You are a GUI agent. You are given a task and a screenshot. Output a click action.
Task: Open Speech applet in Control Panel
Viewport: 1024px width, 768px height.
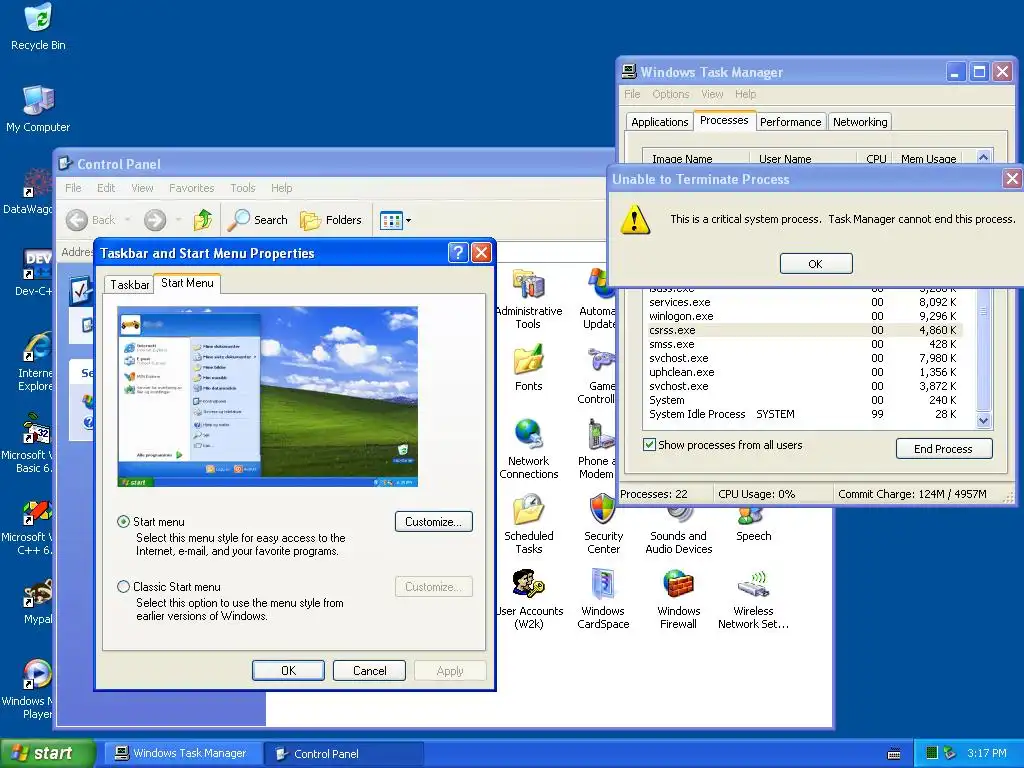click(753, 527)
